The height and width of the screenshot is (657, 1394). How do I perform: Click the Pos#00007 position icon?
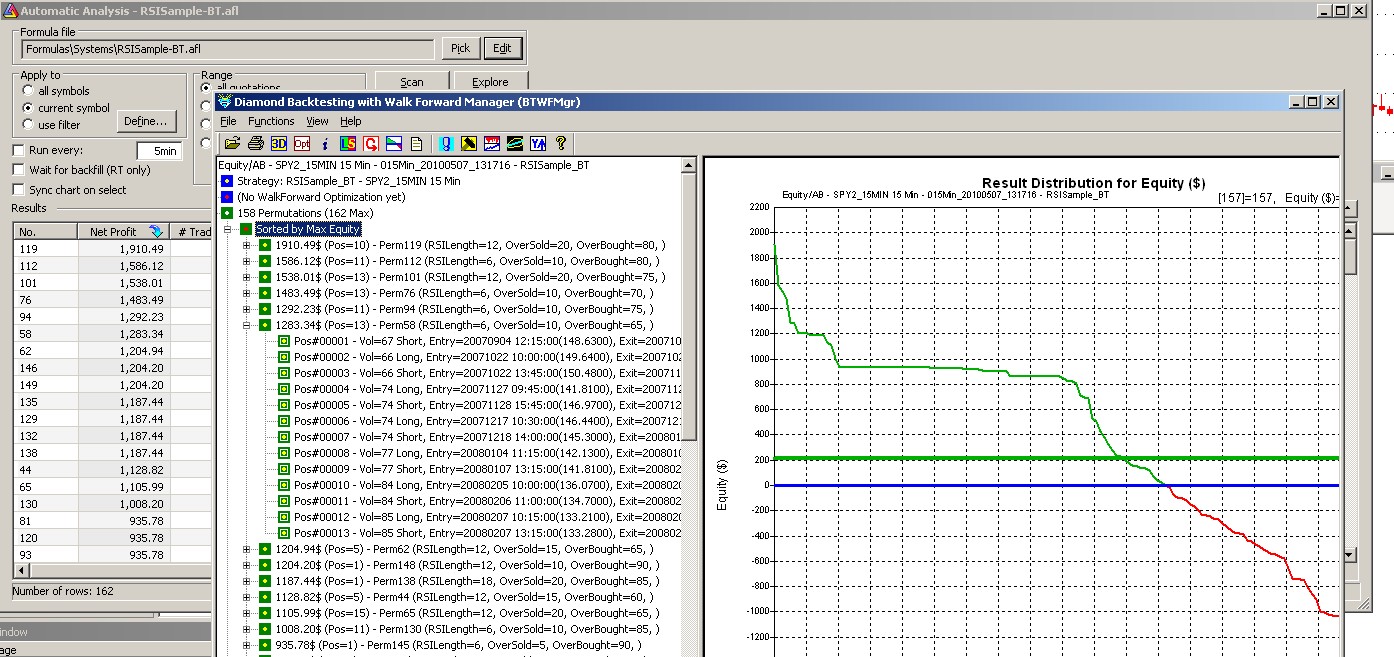(x=284, y=437)
